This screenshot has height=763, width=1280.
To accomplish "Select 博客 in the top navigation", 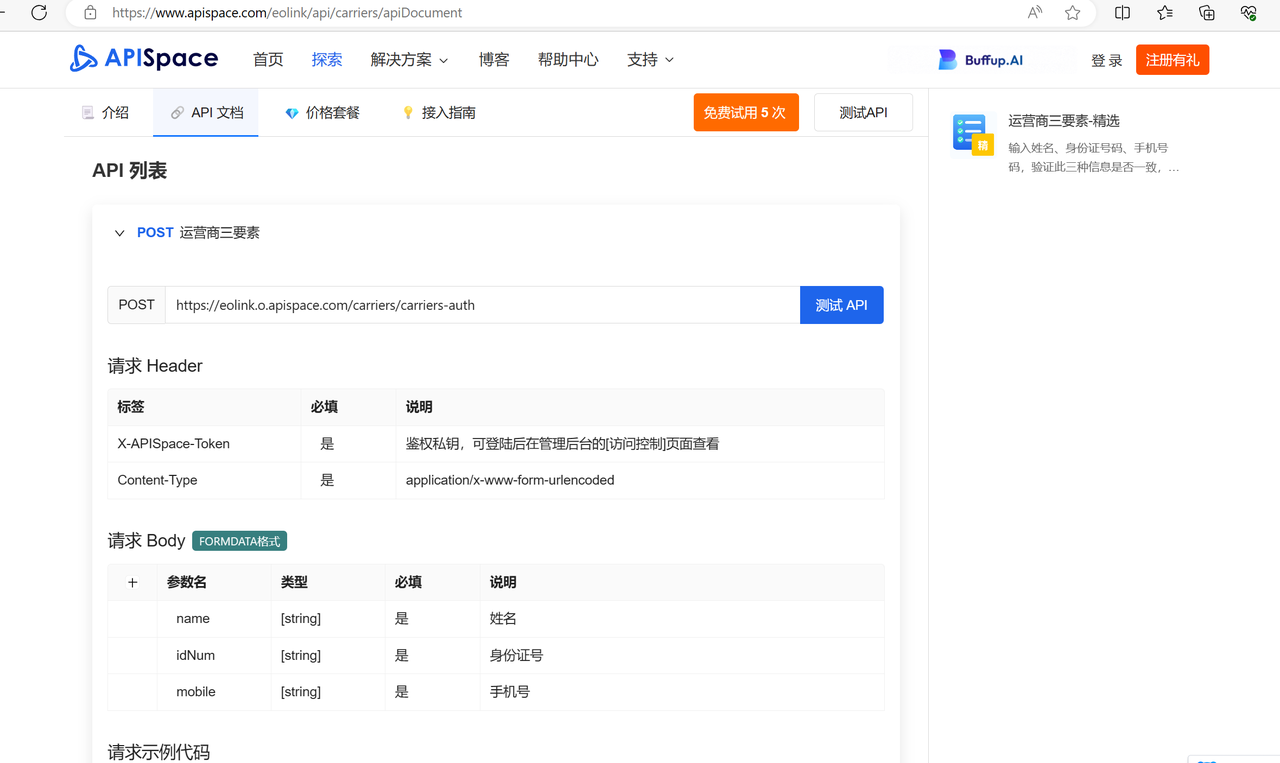I will (494, 59).
